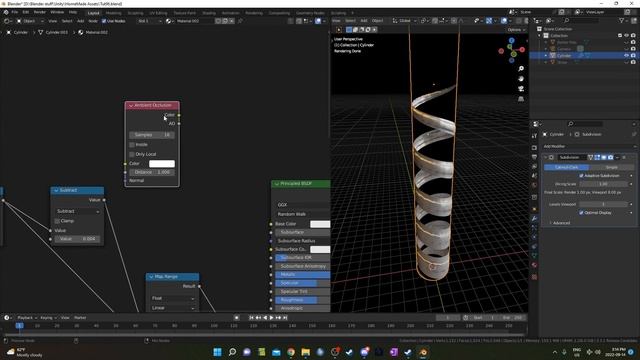Open the Object Data properties tab icon
The width and height of the screenshot is (640, 360).
pyautogui.click(x=534, y=256)
